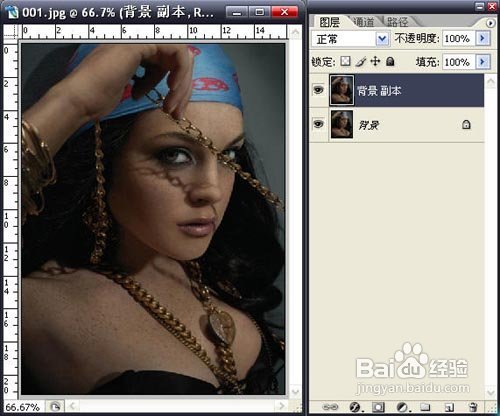
Task: Create new fill or adjustment layer
Action: pyautogui.click(x=403, y=407)
